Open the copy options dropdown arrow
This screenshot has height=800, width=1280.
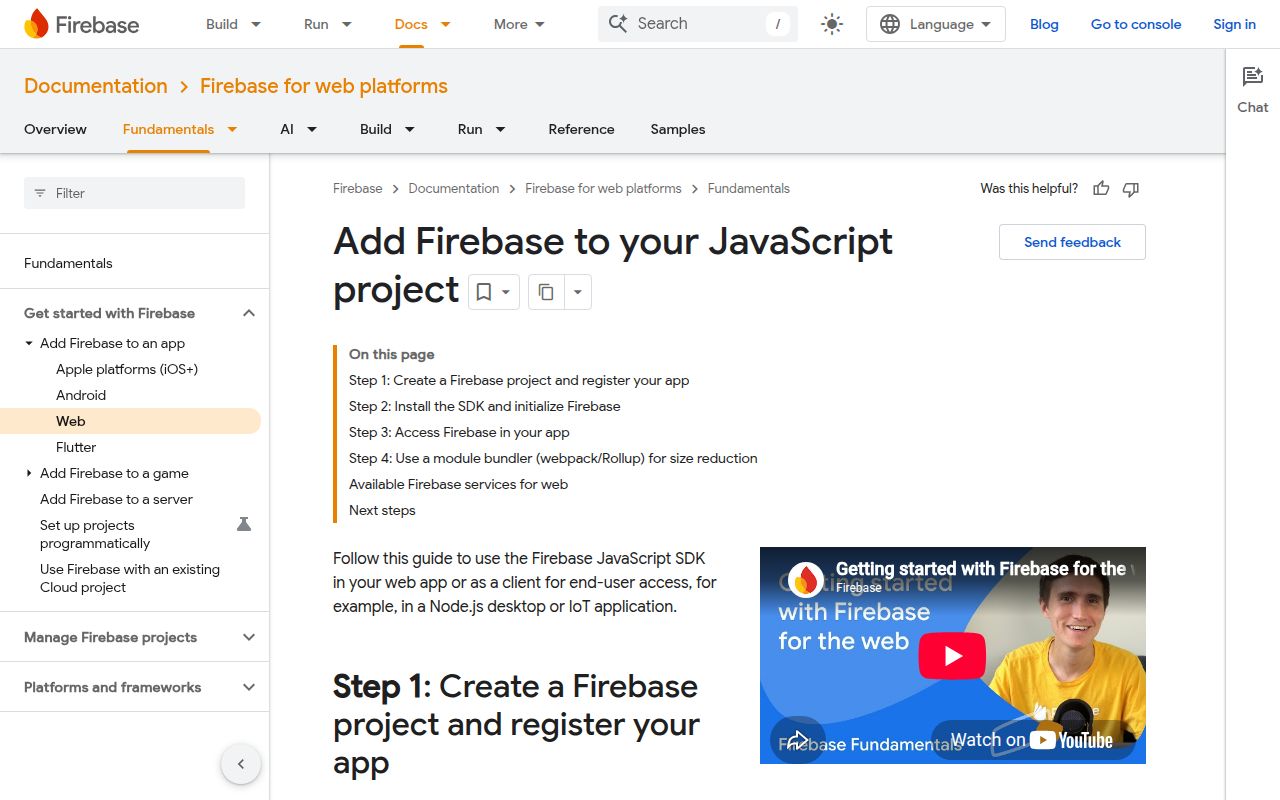(x=577, y=292)
